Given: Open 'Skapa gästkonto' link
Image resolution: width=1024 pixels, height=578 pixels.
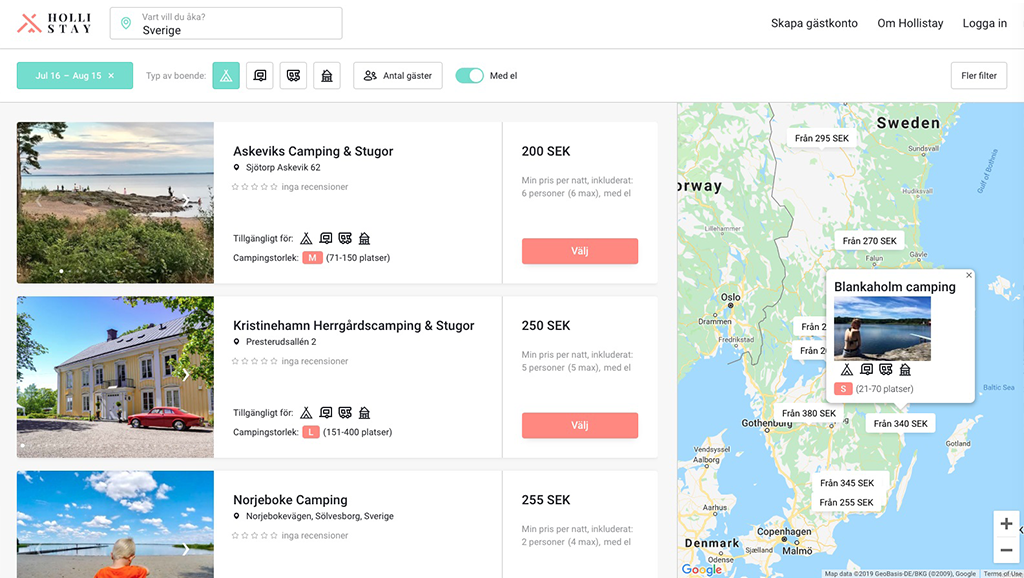Looking at the screenshot, I should (x=814, y=24).
